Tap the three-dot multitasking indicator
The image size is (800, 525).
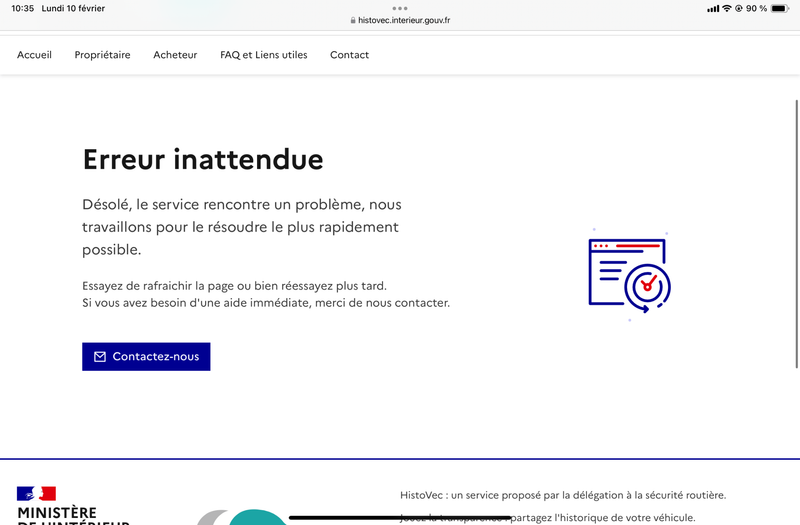(400, 8)
